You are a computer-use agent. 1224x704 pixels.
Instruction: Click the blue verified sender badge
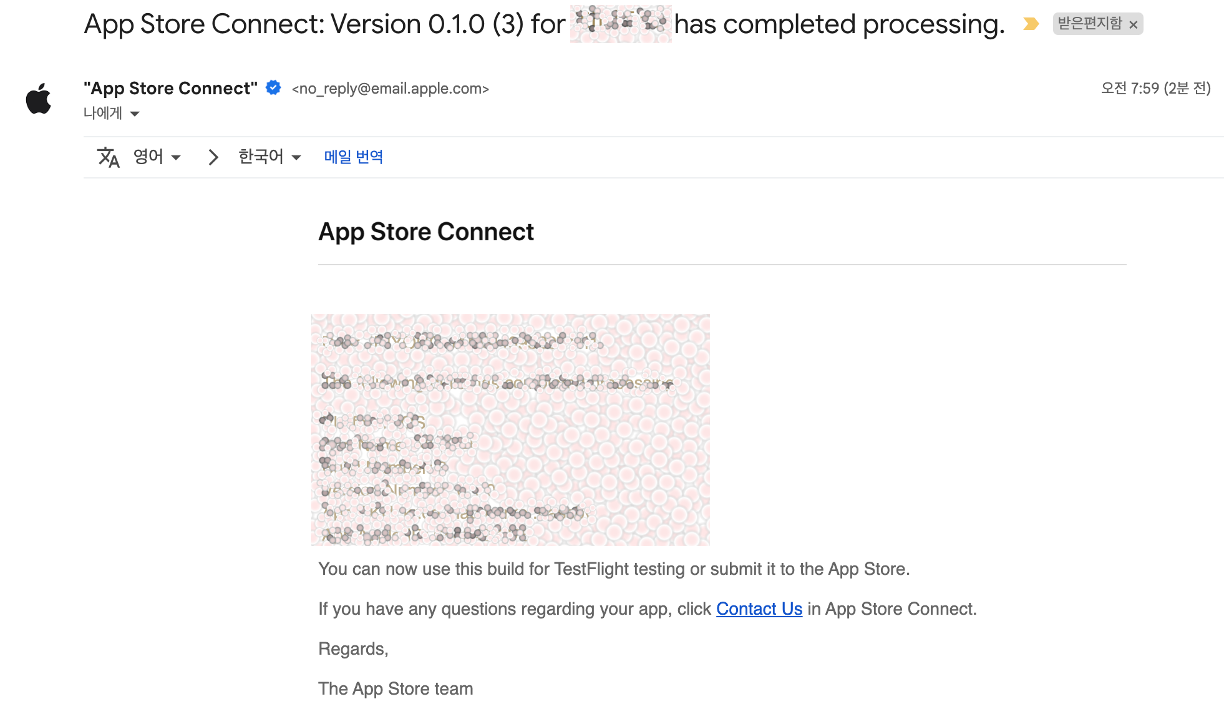click(273, 88)
